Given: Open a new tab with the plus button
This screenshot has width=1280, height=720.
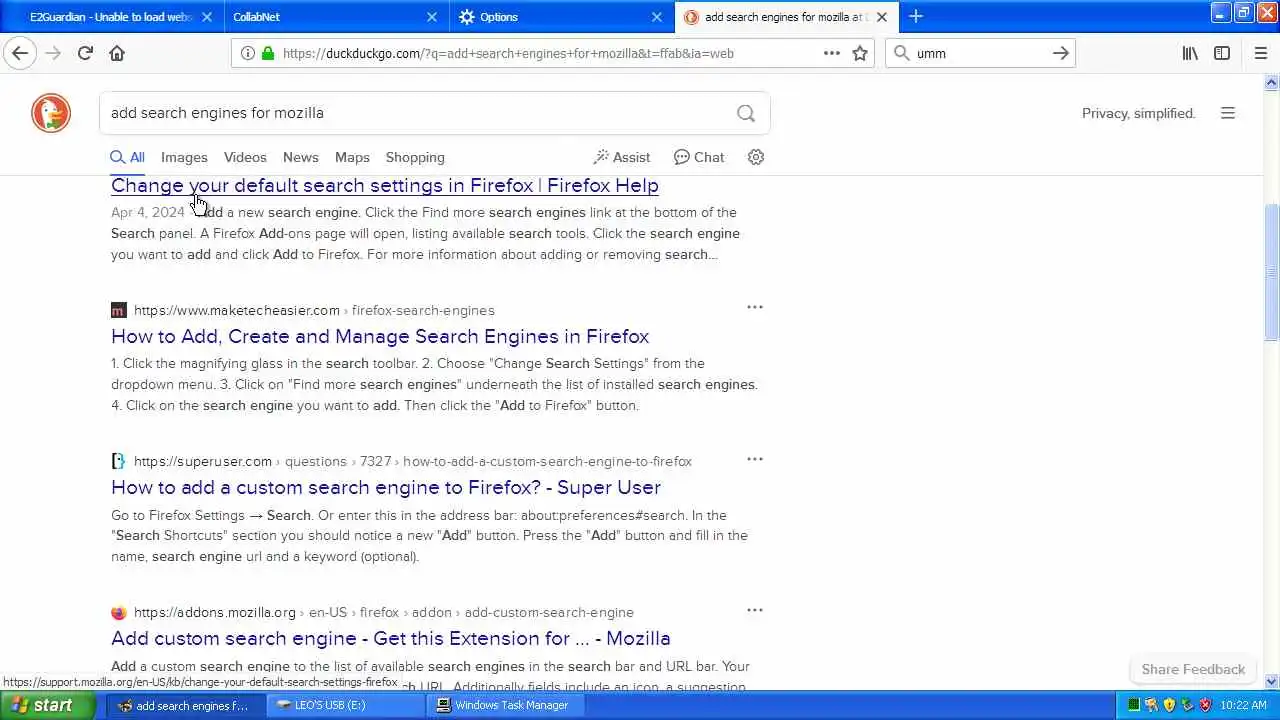Looking at the screenshot, I should [916, 16].
